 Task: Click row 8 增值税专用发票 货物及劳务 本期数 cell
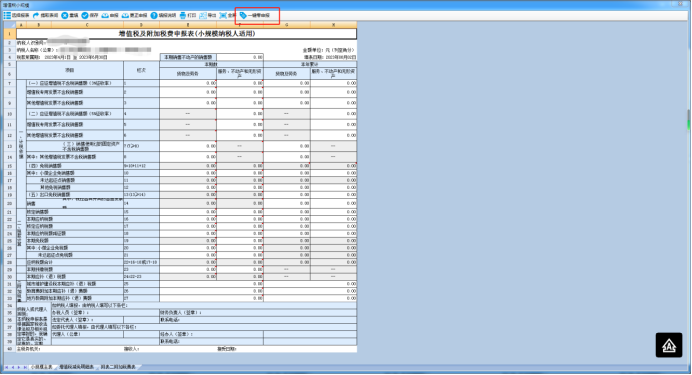(188, 92)
